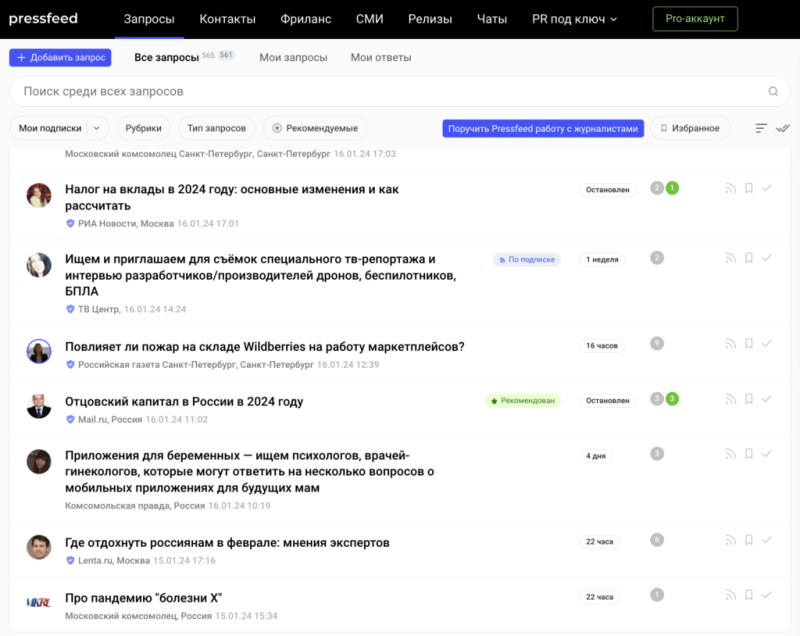The image size is (800, 636).
Task: Bookmark the 'Про пандемию' request
Action: 748,595
